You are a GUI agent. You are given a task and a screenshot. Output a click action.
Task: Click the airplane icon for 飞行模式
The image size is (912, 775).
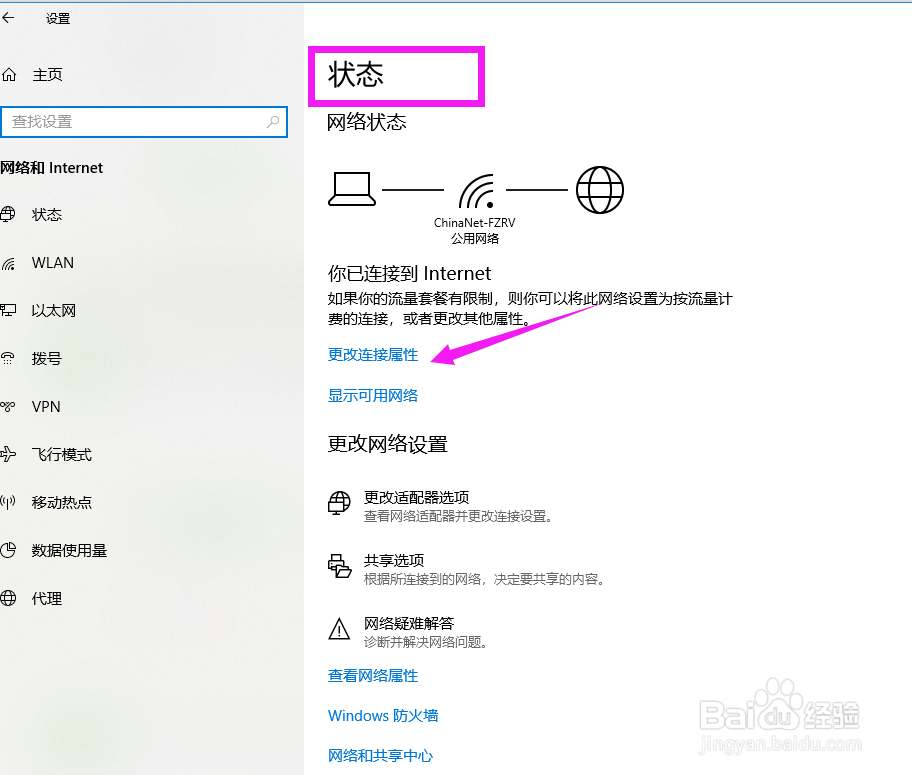[x=14, y=454]
